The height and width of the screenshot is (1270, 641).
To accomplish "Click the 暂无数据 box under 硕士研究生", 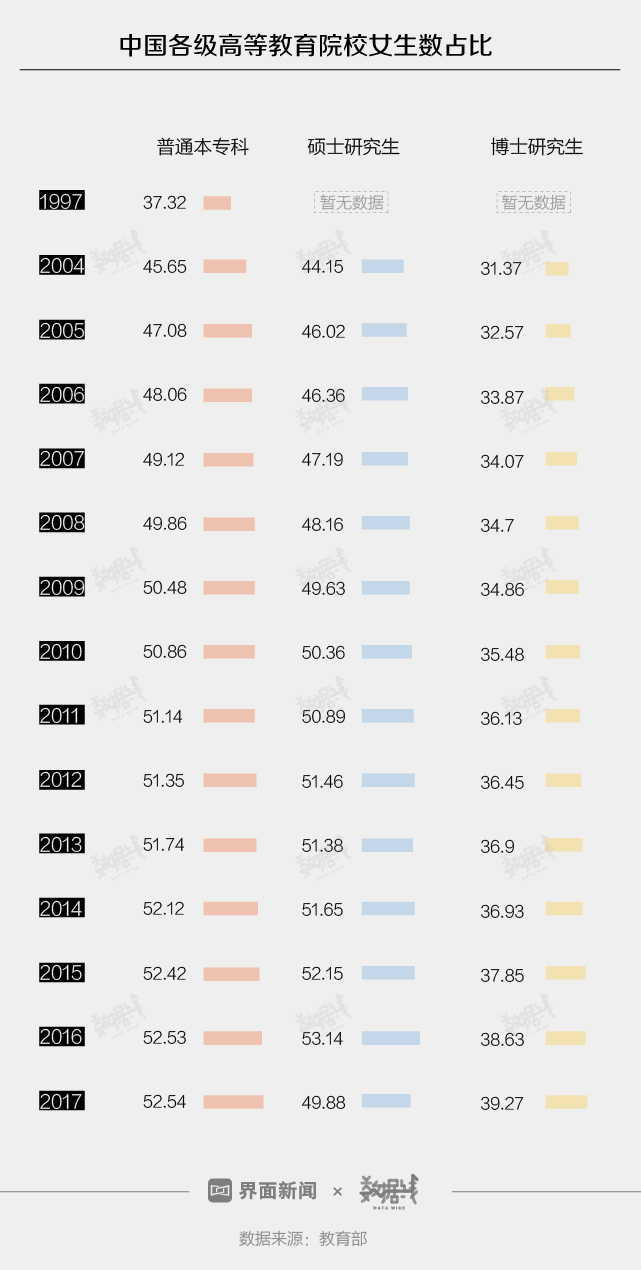I will 351,202.
